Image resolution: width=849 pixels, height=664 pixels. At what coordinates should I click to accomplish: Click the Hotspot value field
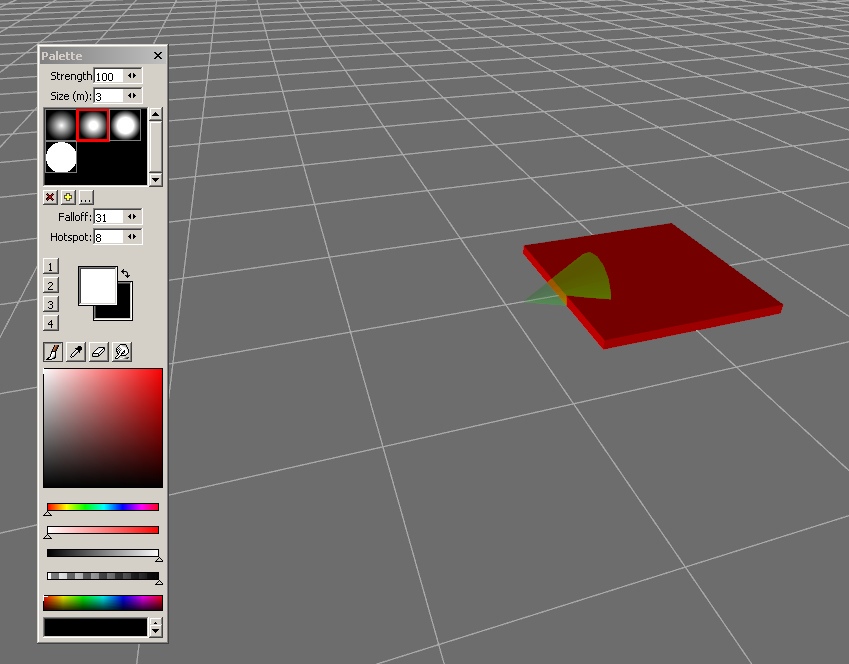point(108,237)
